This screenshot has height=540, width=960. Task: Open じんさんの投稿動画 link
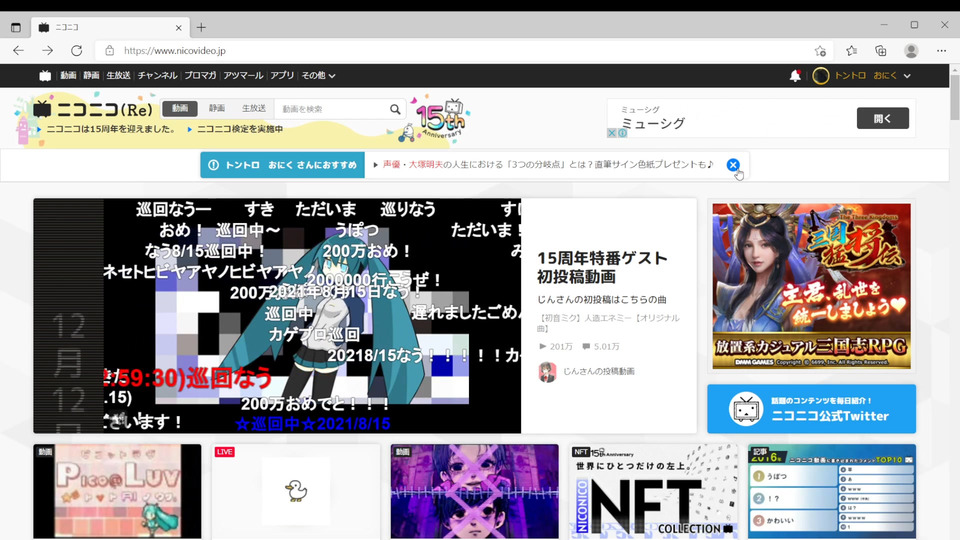click(599, 371)
